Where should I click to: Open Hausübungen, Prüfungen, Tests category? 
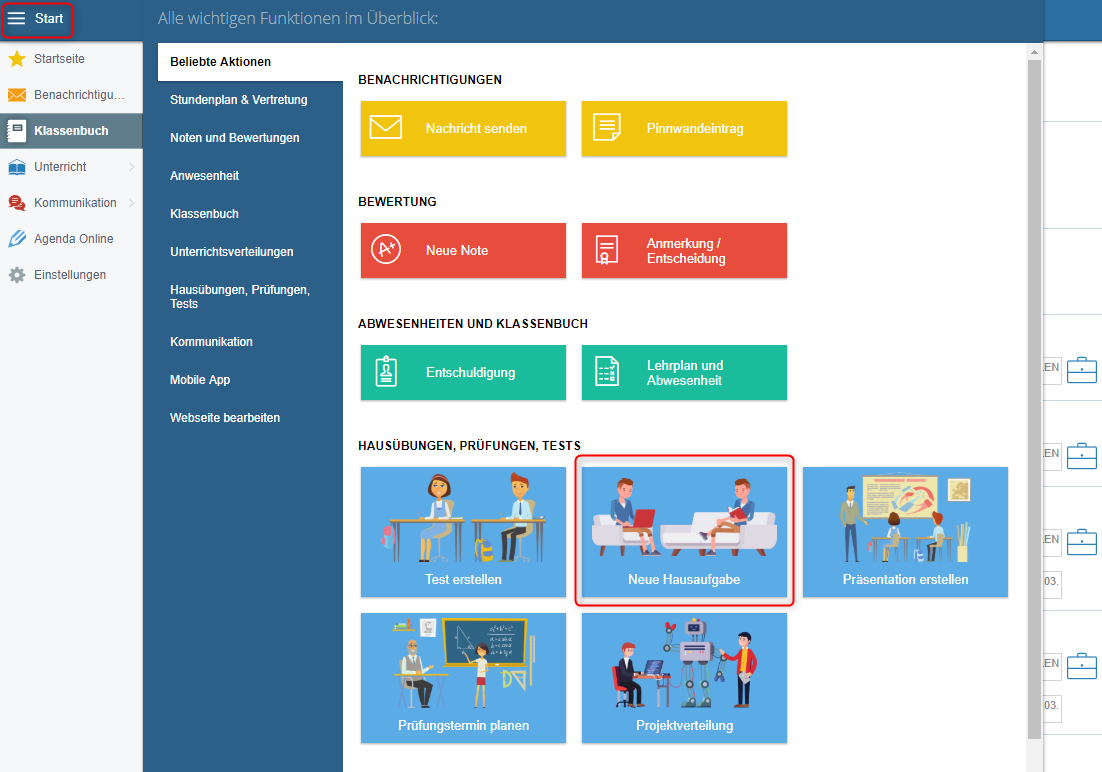click(x=240, y=297)
